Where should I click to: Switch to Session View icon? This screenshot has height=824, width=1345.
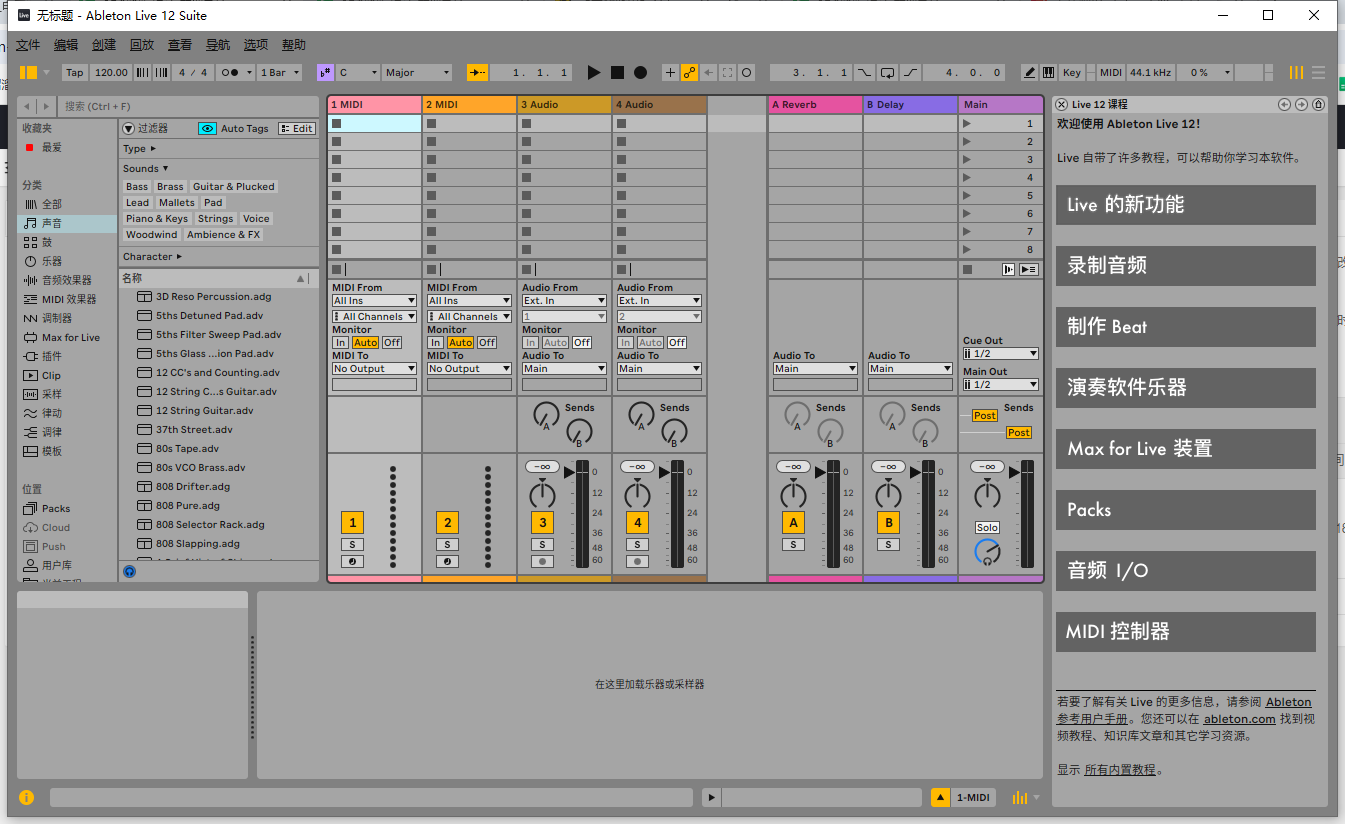(x=1297, y=73)
